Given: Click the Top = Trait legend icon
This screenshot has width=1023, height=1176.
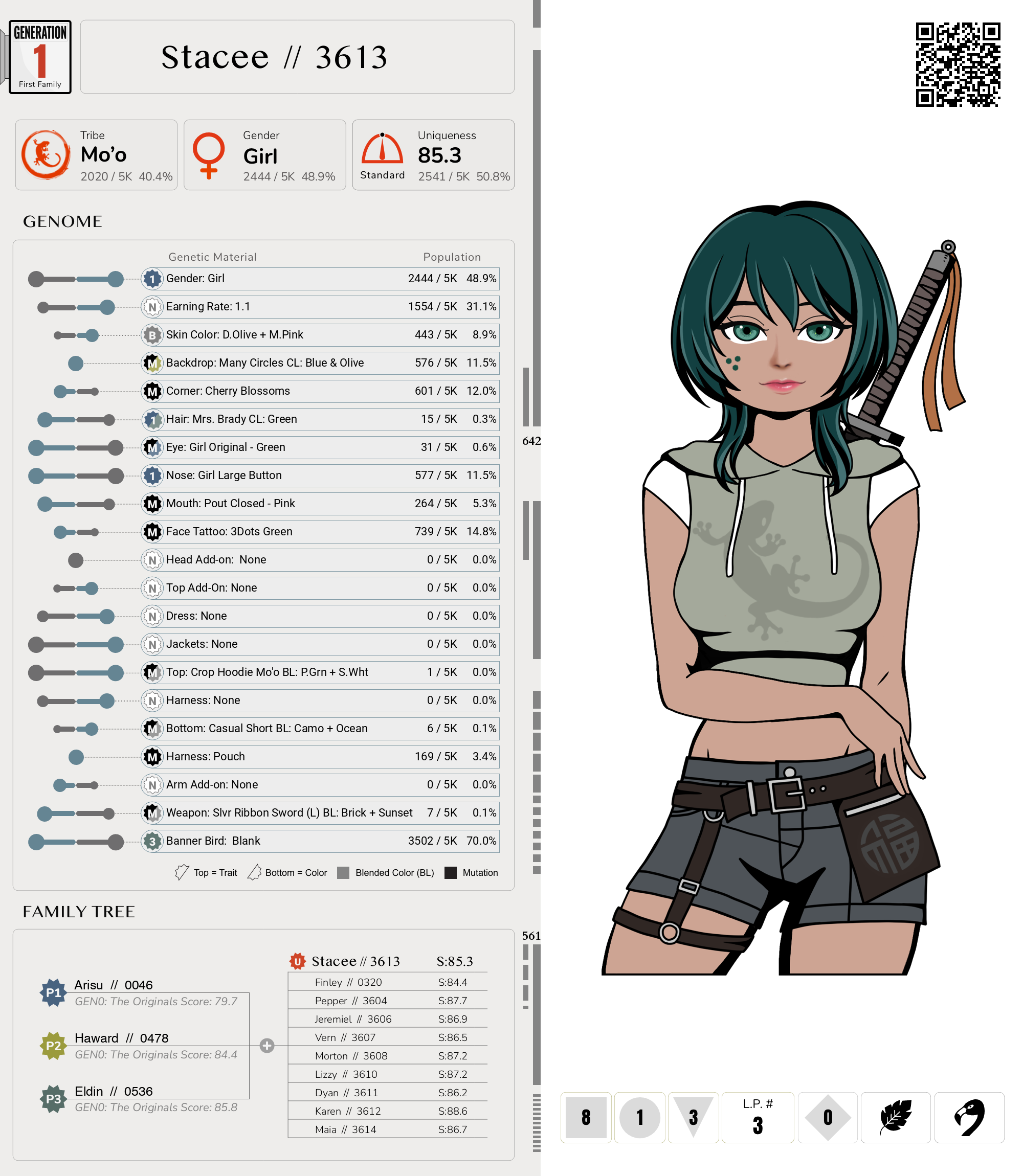Looking at the screenshot, I should coord(182,872).
